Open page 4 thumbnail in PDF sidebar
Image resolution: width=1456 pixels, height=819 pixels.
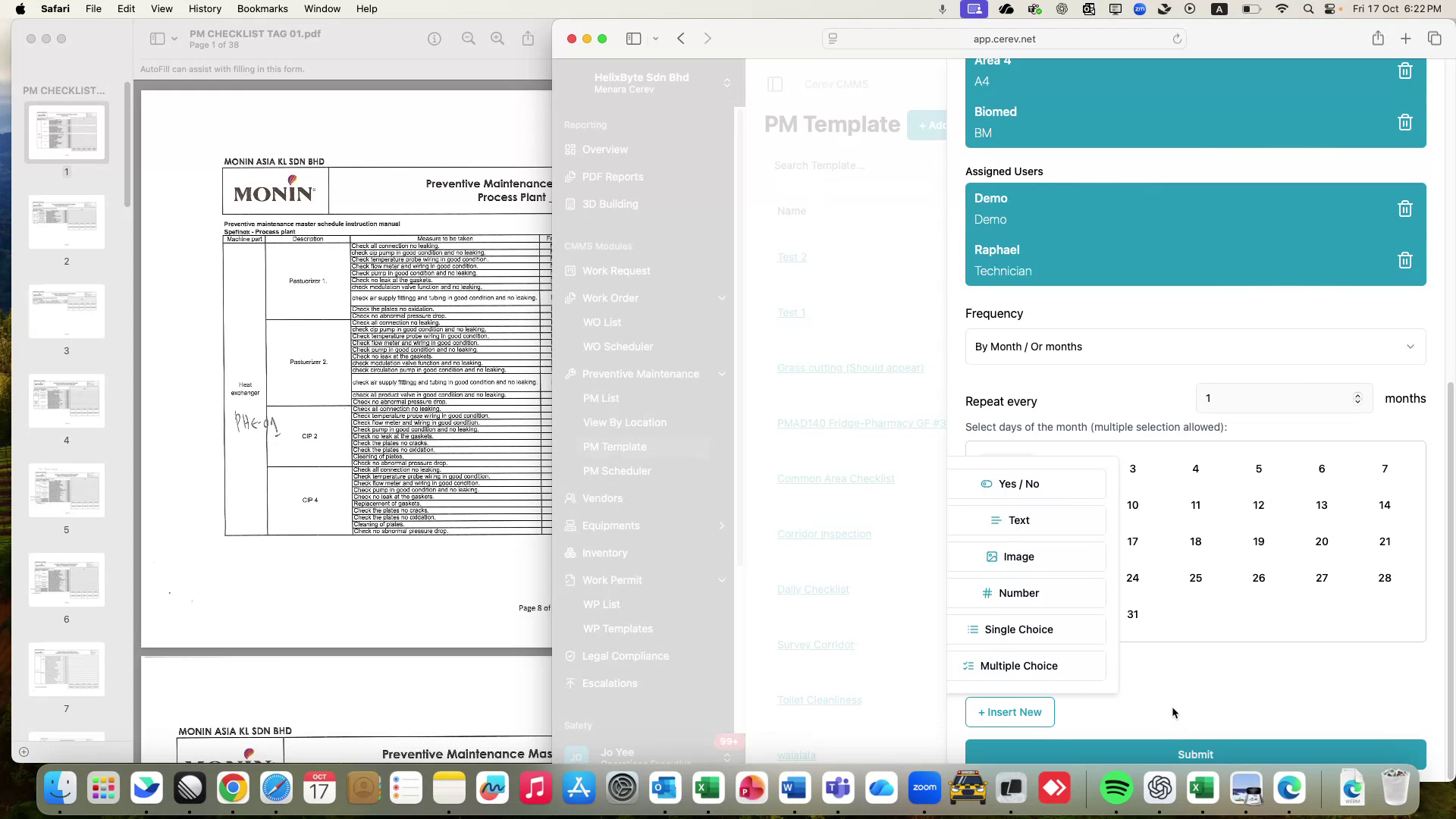(x=66, y=400)
